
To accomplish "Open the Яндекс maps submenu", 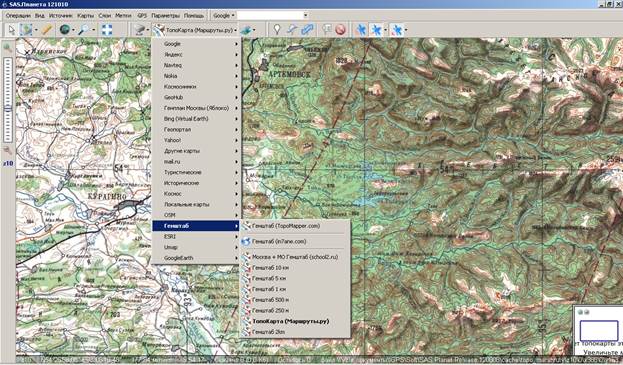I will tap(196, 54).
